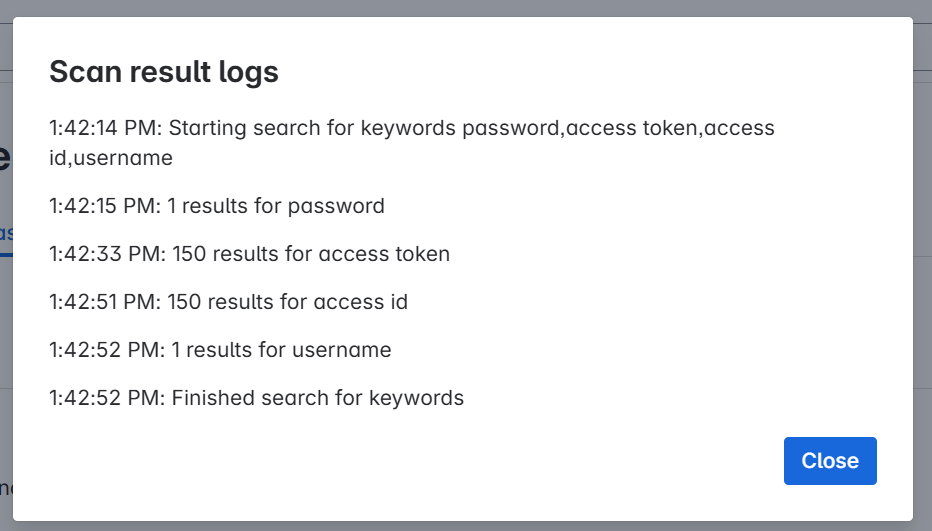Click the dimmed backdrop right of the dialog
The width and height of the screenshot is (932, 531).
click(x=922, y=268)
